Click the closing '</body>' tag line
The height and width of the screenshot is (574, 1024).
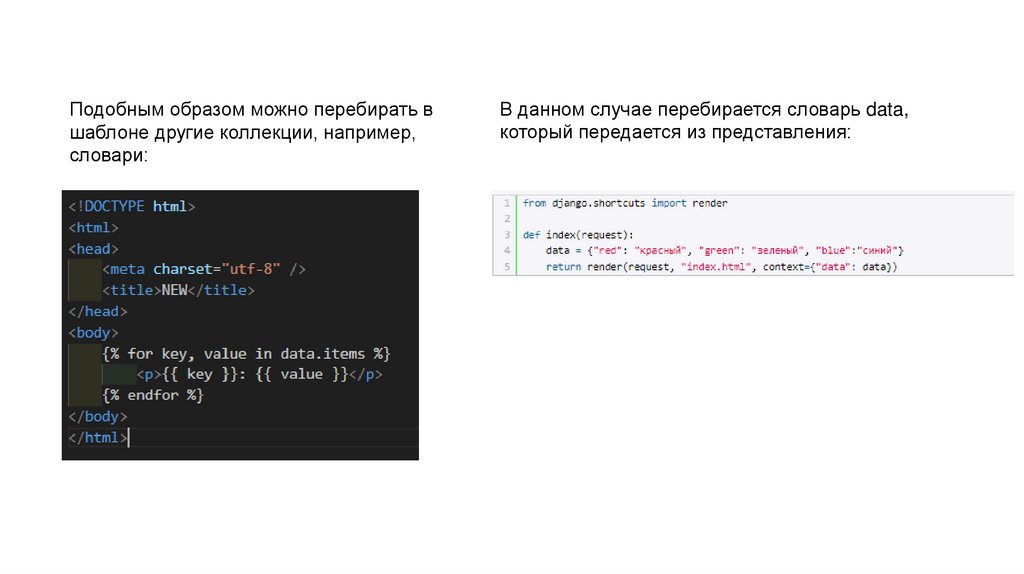[98, 416]
